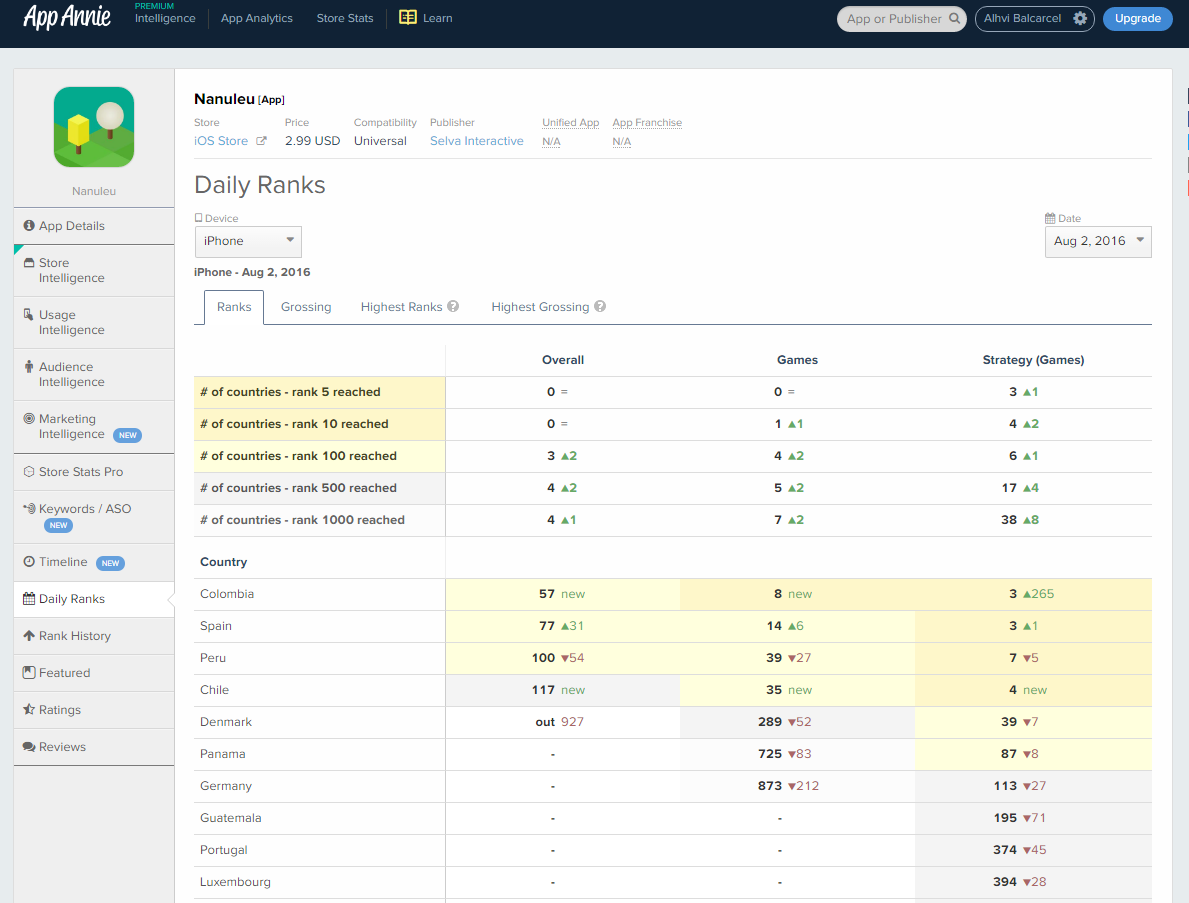The height and width of the screenshot is (903, 1189).
Task: Click Colombia's Strategy rank 3 cell
Action: (x=1033, y=594)
